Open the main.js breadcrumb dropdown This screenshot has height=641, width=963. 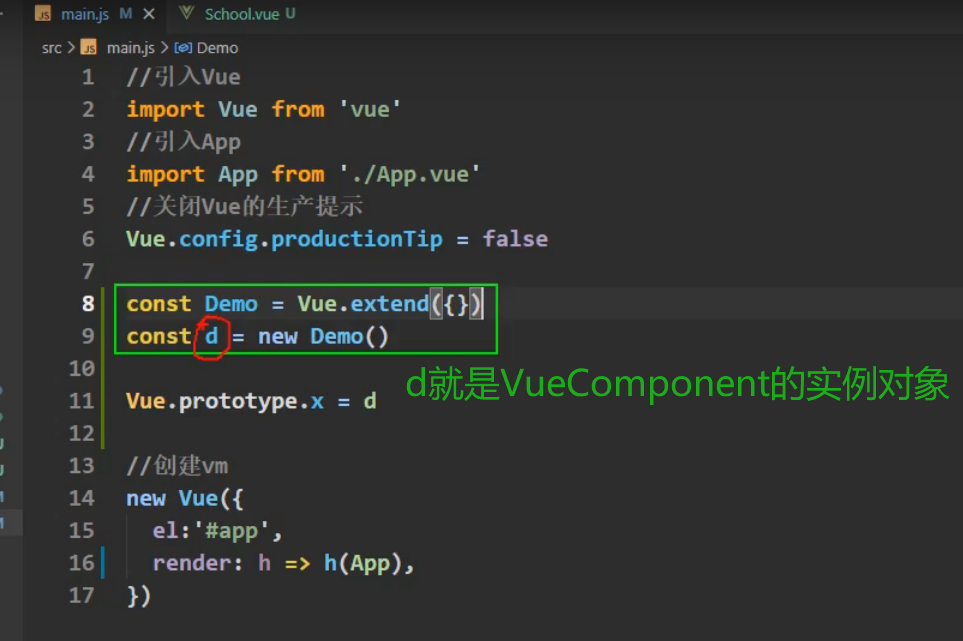click(130, 47)
